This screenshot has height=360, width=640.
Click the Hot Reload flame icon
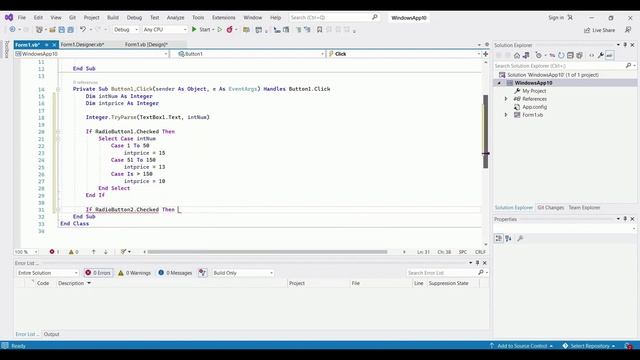pos(229,29)
